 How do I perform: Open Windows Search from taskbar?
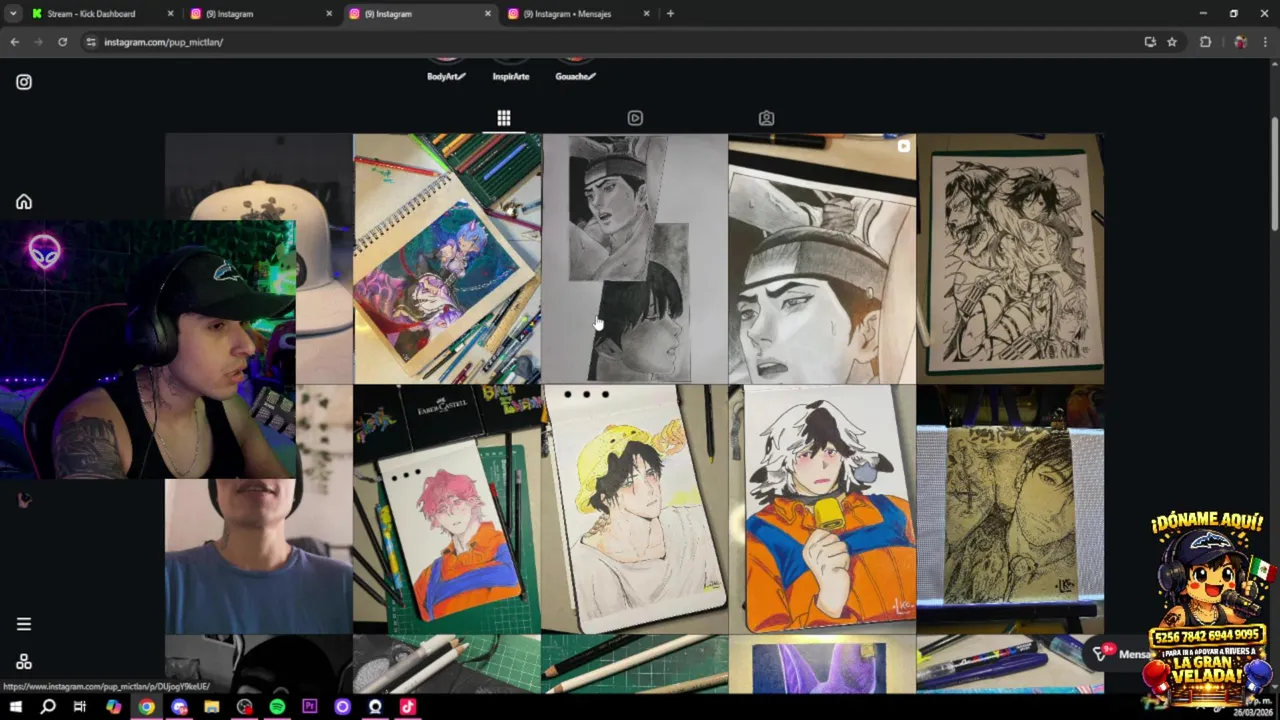47,707
